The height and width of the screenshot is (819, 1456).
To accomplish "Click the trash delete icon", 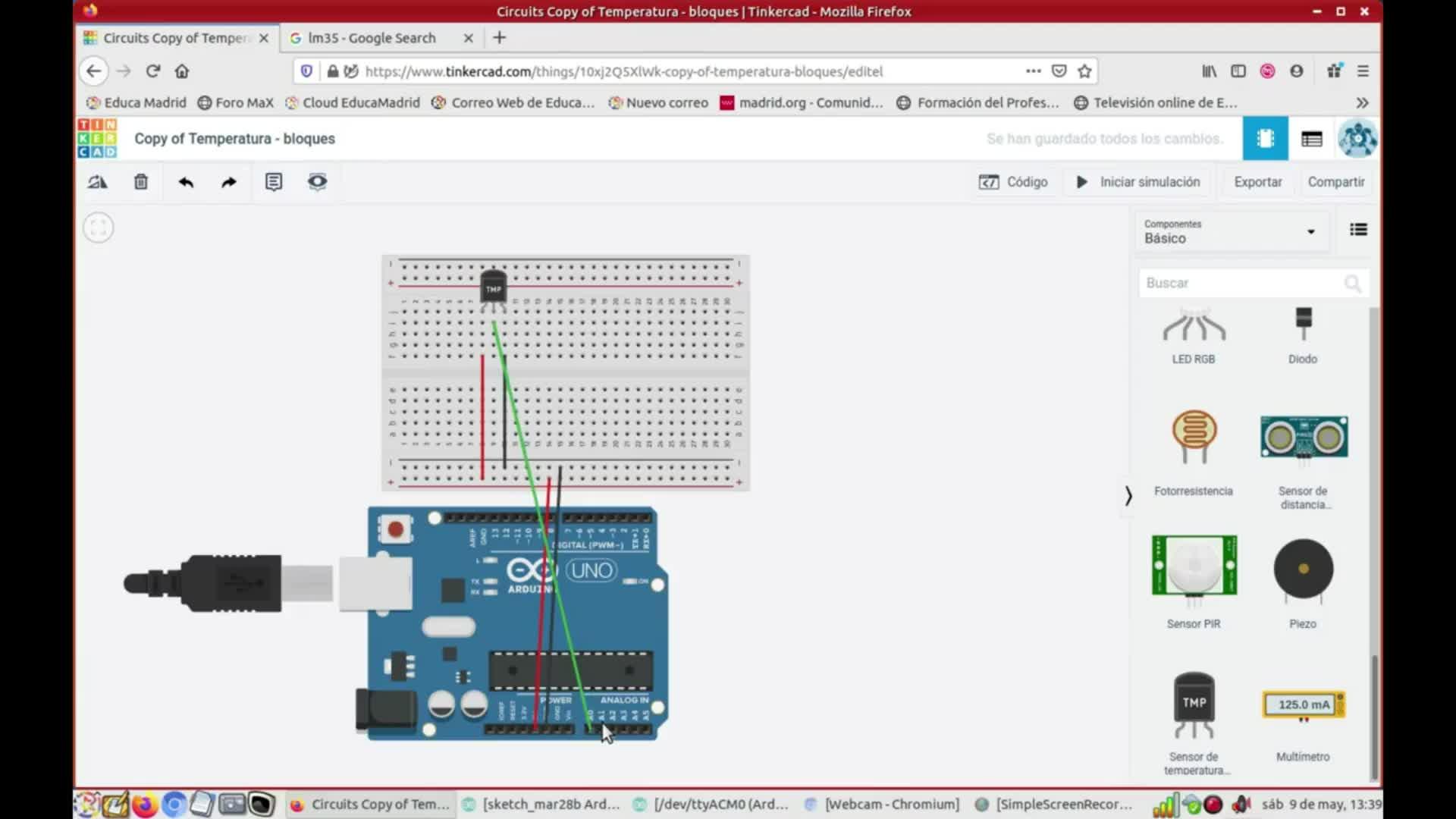I will click(x=141, y=182).
